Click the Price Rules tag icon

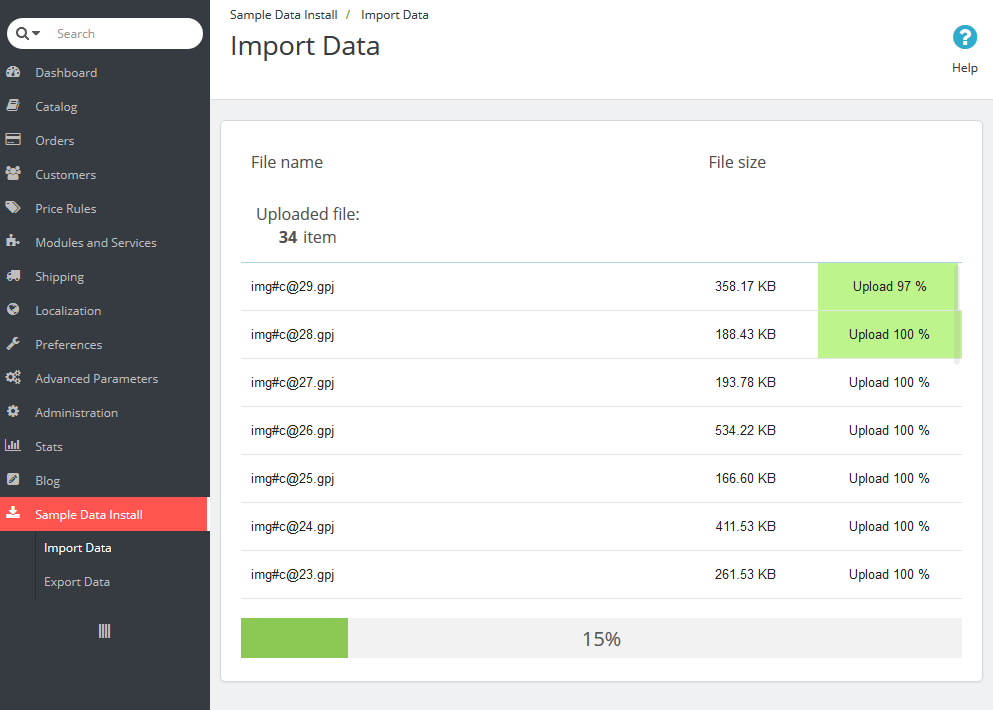(13, 209)
